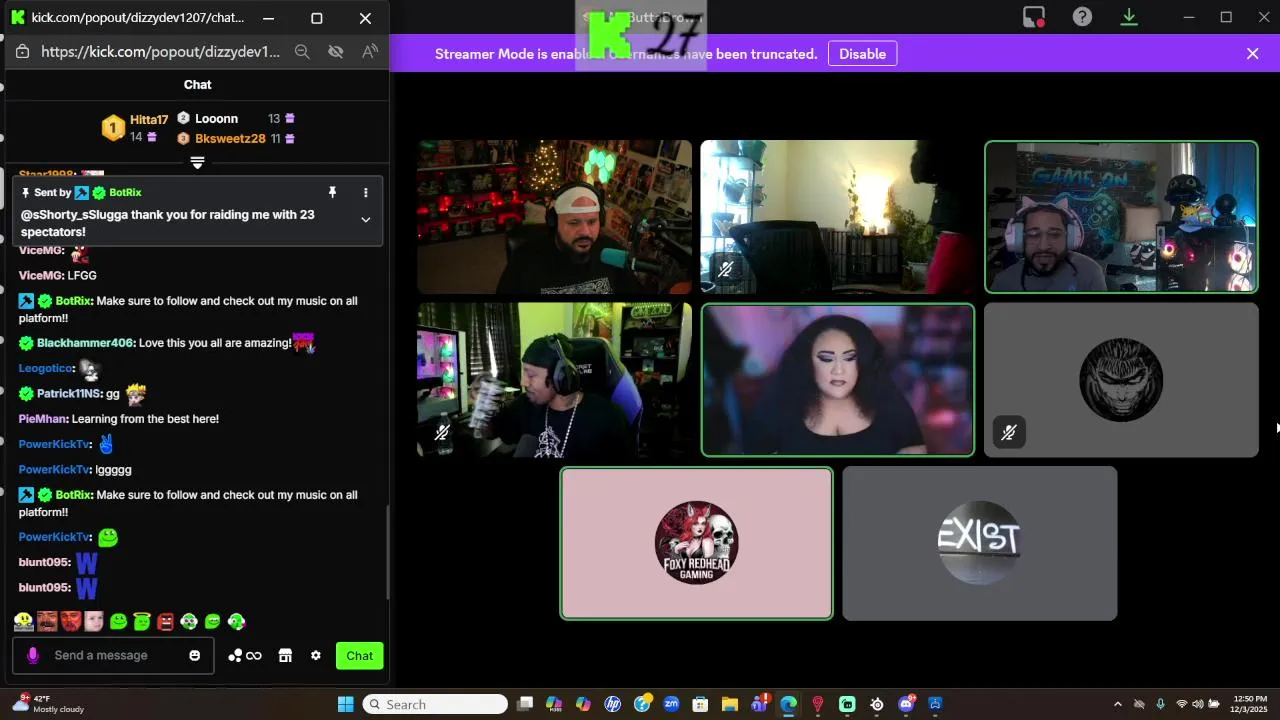Open Looonn in the leaderboard

pyautogui.click(x=216, y=118)
